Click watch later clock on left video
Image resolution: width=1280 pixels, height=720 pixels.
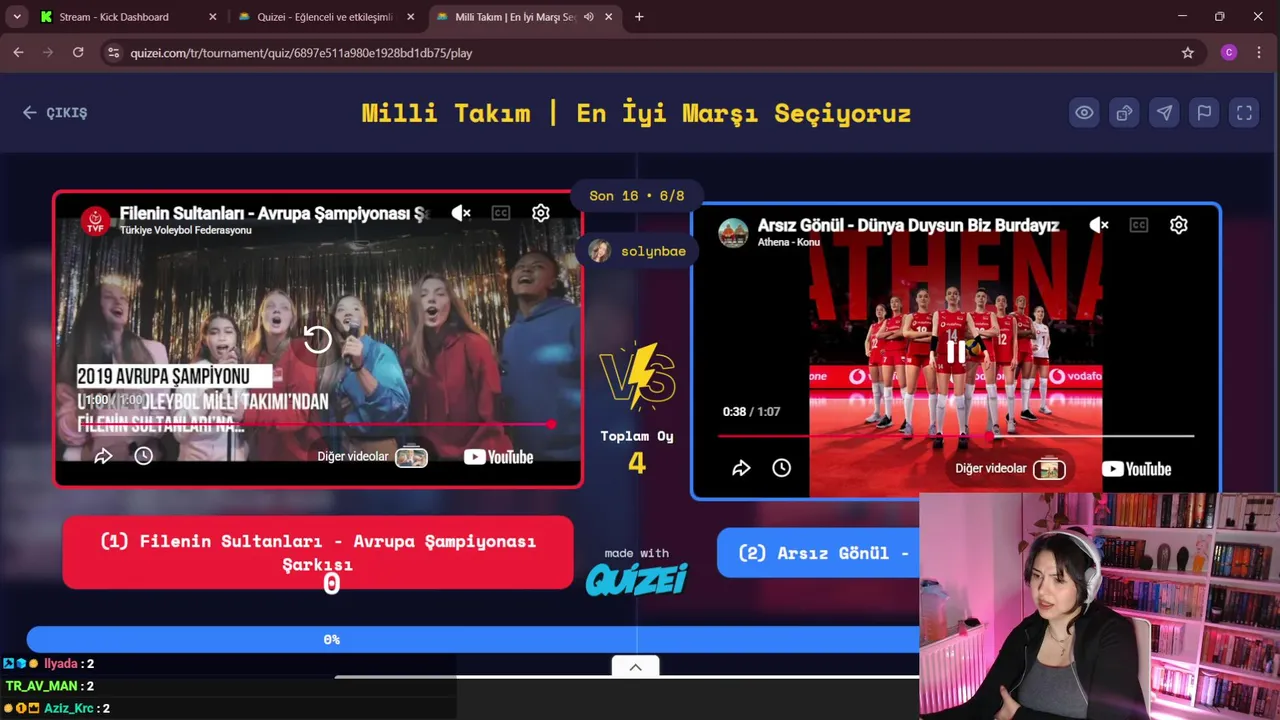tap(144, 456)
